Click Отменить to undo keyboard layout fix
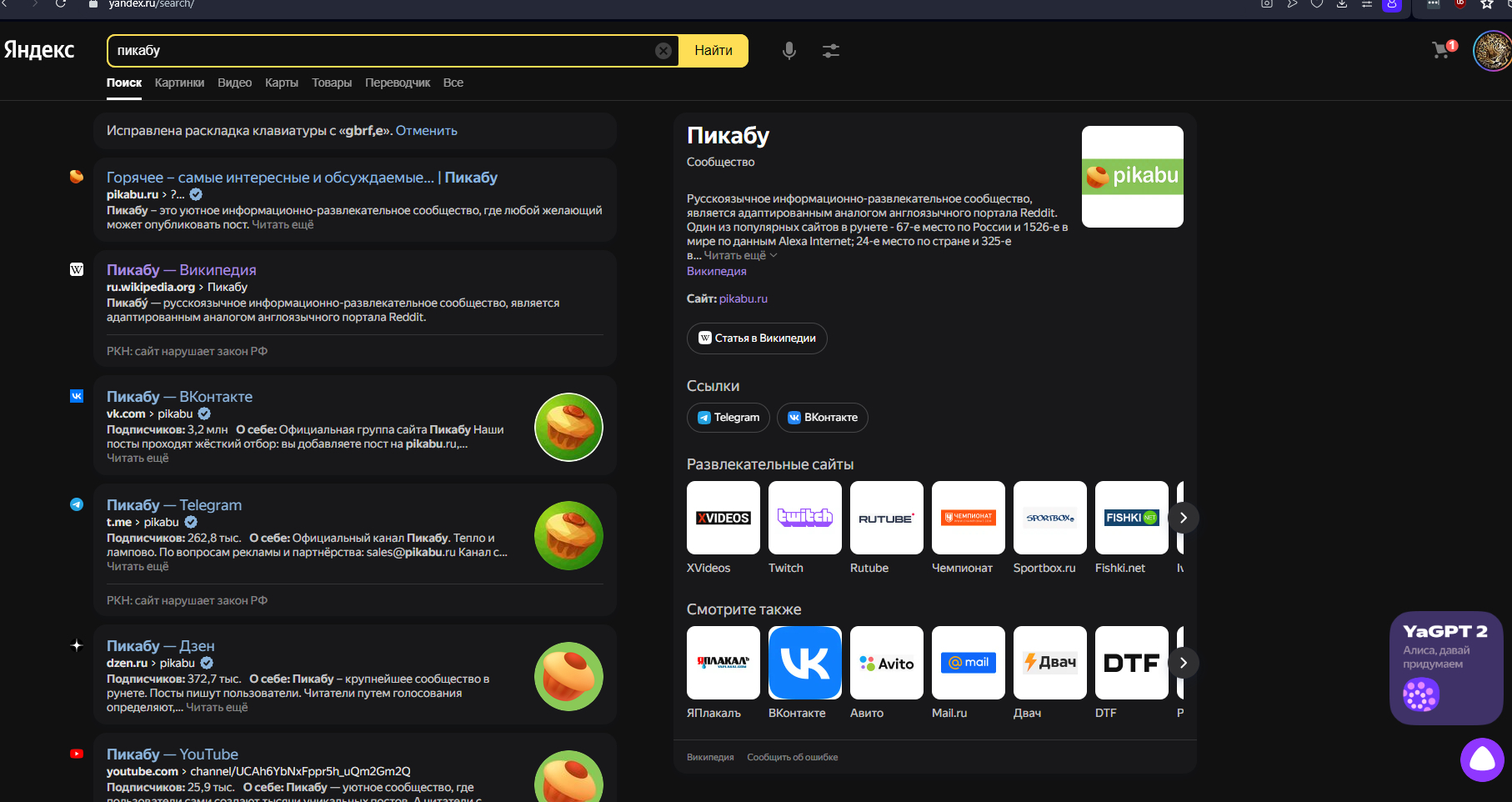Image resolution: width=1512 pixels, height=802 pixels. (x=426, y=131)
